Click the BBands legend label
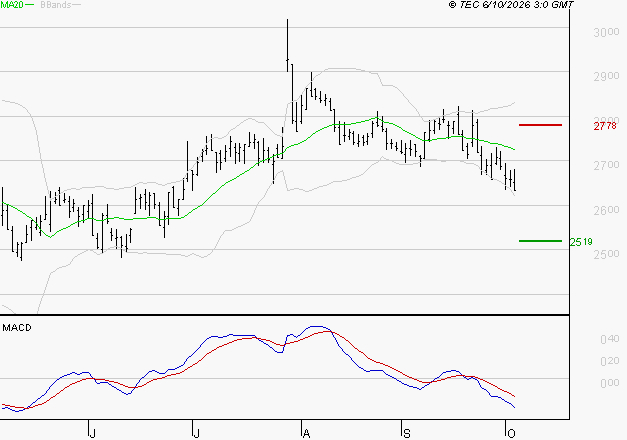This screenshot has height=440, width=627. 56,5
